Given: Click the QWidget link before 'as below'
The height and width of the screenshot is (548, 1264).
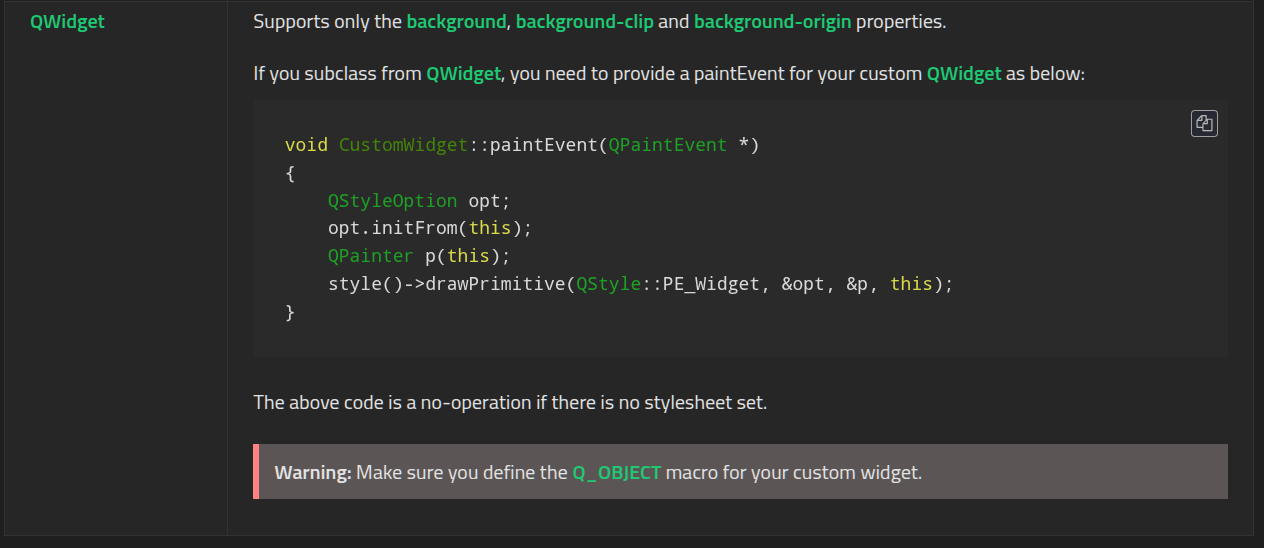Looking at the screenshot, I should pos(964,74).
